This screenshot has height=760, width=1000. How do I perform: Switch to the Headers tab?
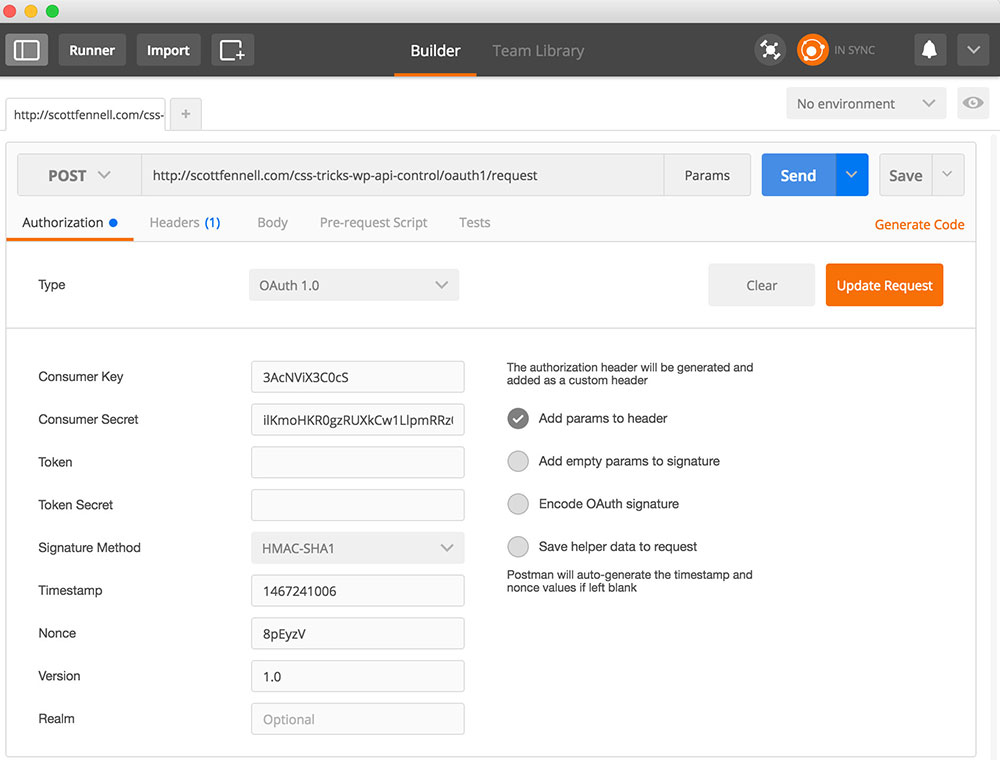click(x=184, y=222)
